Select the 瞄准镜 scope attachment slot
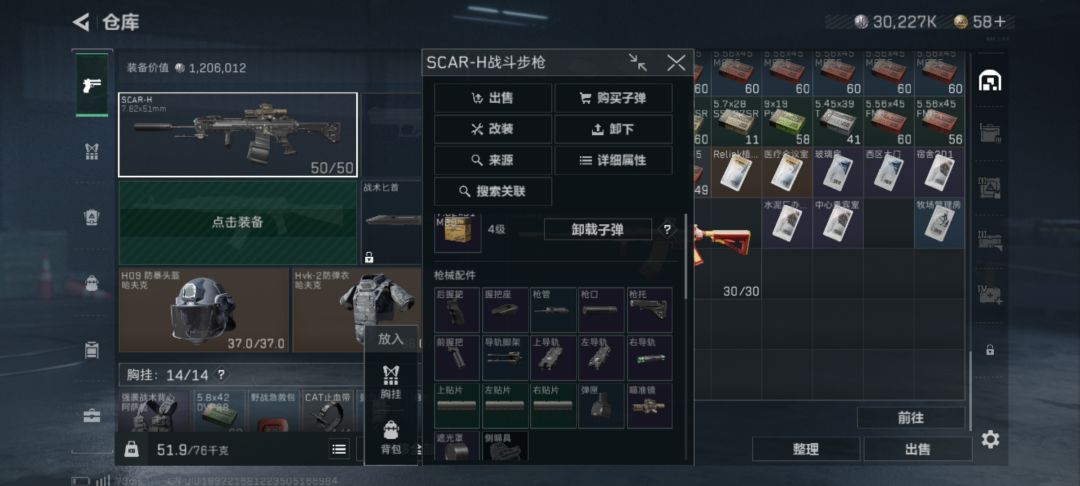The image size is (1080, 486). pyautogui.click(x=650, y=406)
